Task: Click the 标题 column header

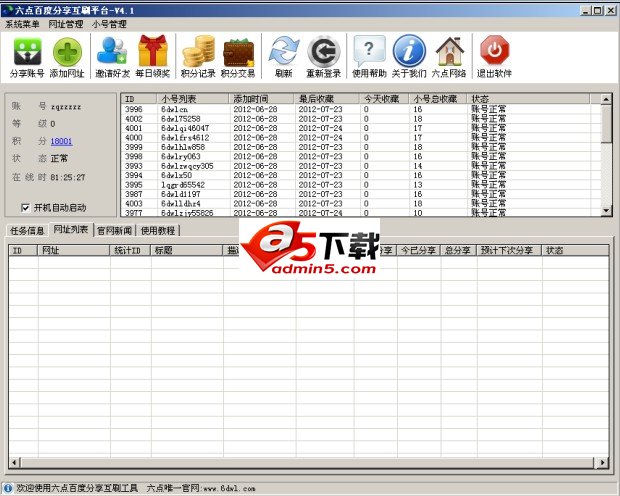Action: click(187, 250)
